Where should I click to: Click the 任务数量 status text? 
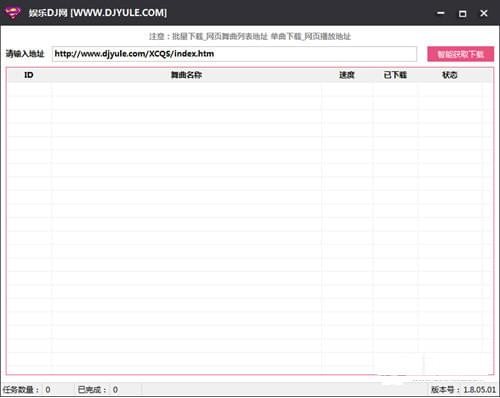[x=27, y=390]
